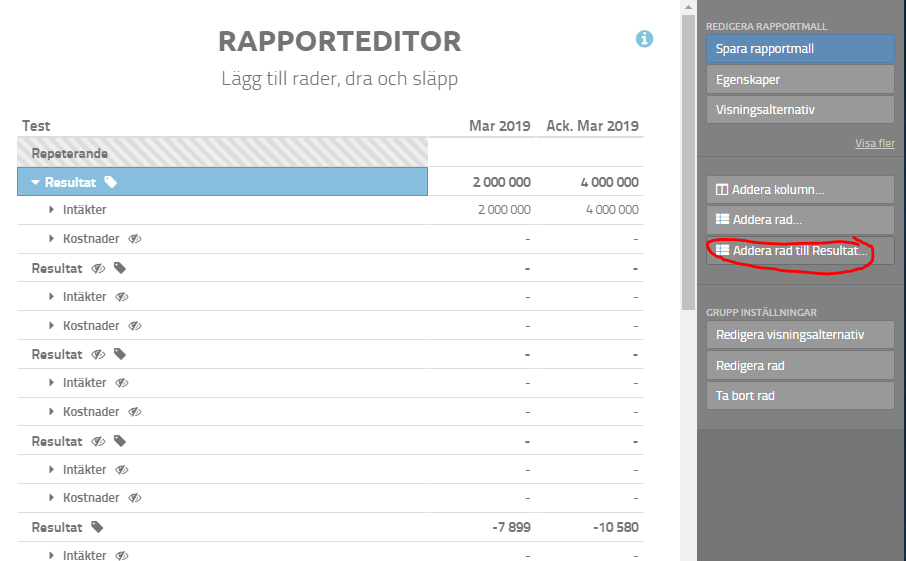This screenshot has height=561, width=906.
Task: Select the striped Repeterande row
Action: (x=222, y=153)
